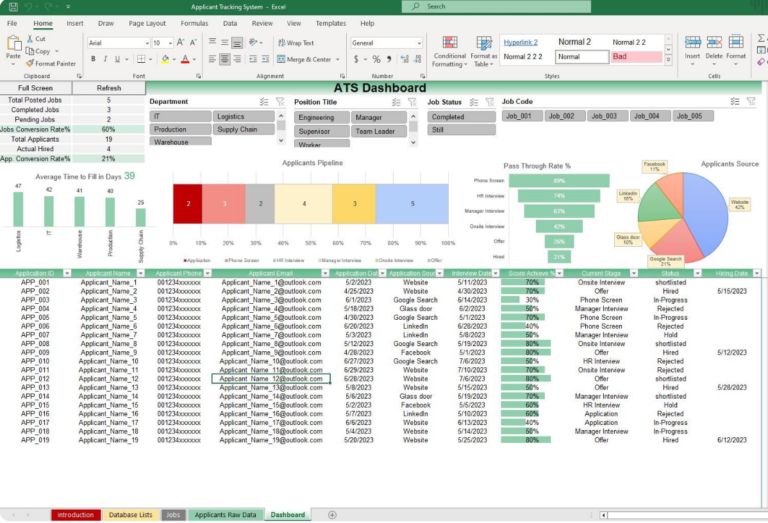Apply Comma Style number format
768x523 pixels.
click(389, 59)
